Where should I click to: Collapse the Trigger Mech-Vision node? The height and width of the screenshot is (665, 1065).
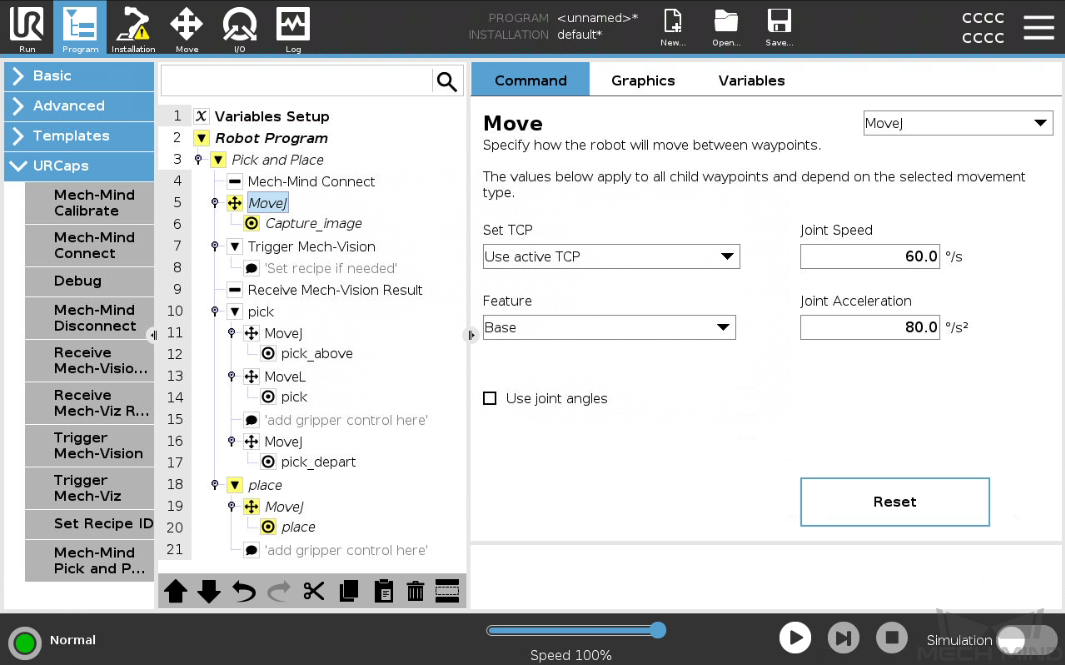tap(234, 247)
